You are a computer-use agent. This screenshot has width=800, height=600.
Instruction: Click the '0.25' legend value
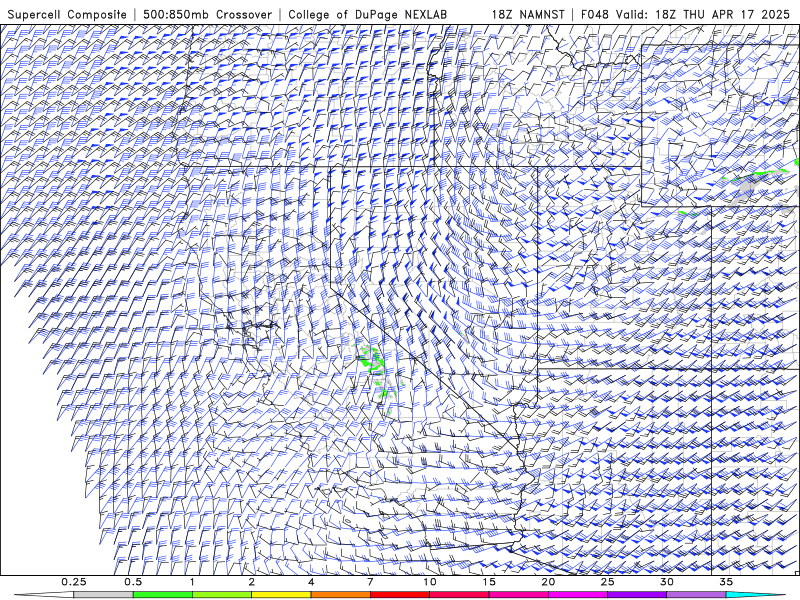click(x=74, y=582)
